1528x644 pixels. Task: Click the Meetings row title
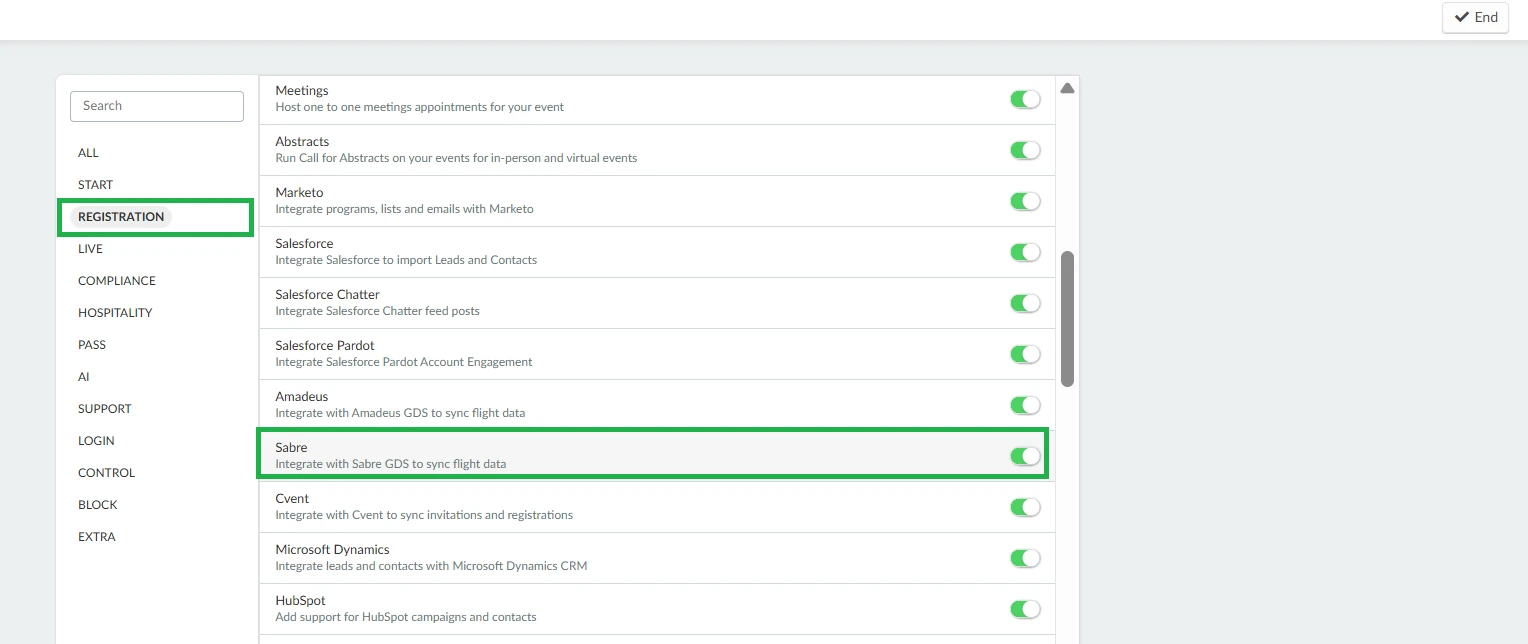tap(302, 91)
